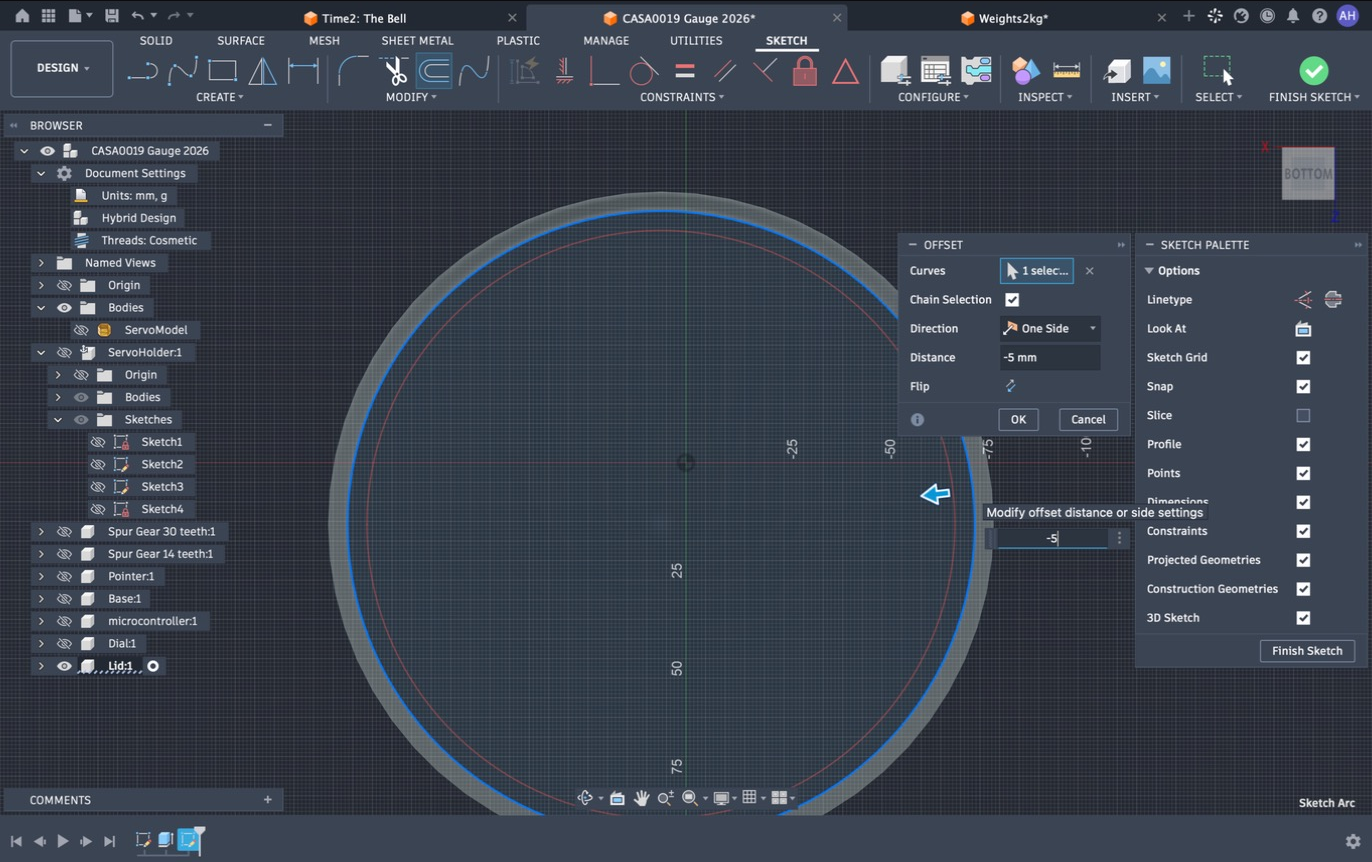Open the data panel grid icon
Screen dimensions: 1372x862
[x=48, y=16]
